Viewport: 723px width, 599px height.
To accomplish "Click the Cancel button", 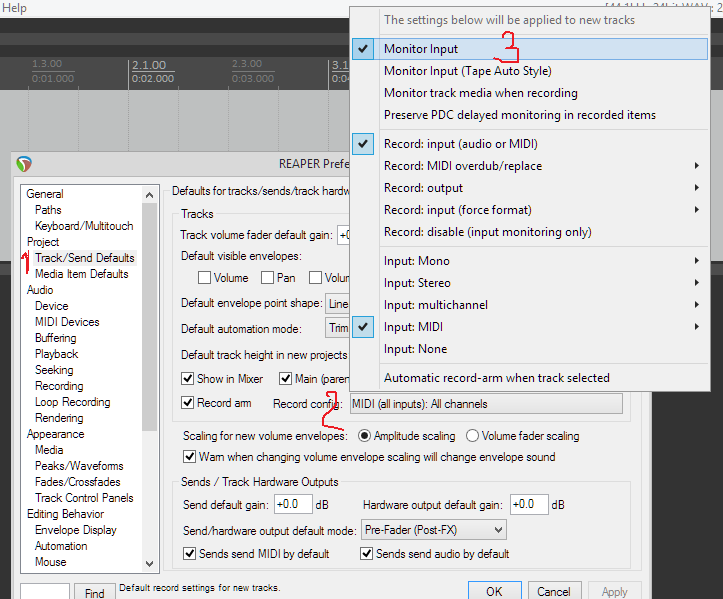I will (554, 591).
